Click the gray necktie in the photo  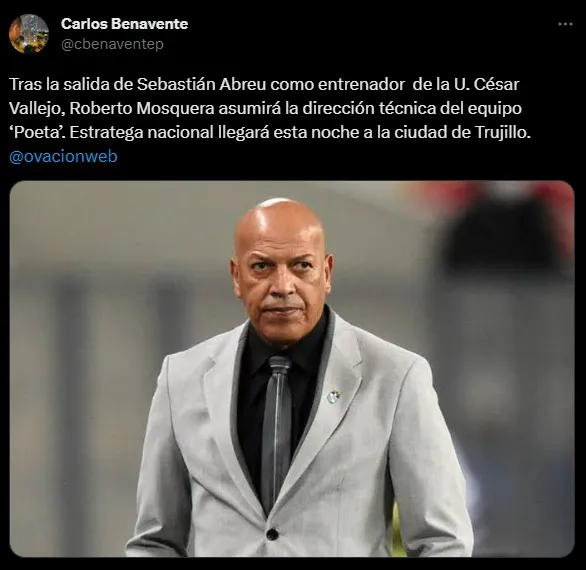[x=276, y=430]
